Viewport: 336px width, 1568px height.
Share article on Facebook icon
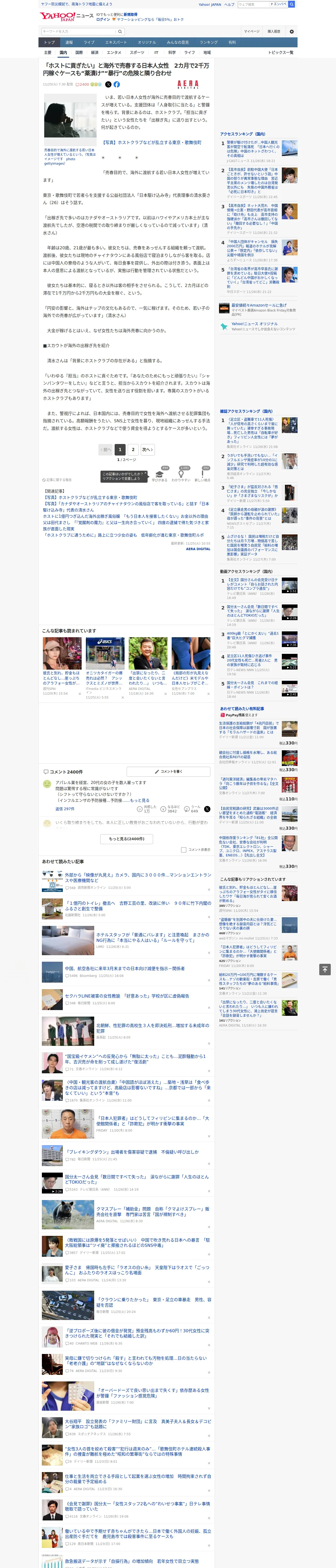[x=116, y=85]
